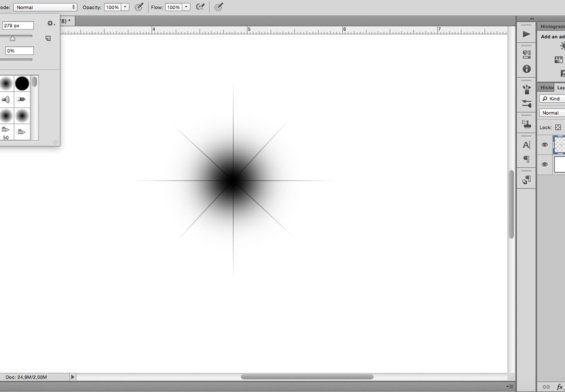Open the Flow percentage dropdown arrow
The height and width of the screenshot is (392, 565).
(186, 7)
